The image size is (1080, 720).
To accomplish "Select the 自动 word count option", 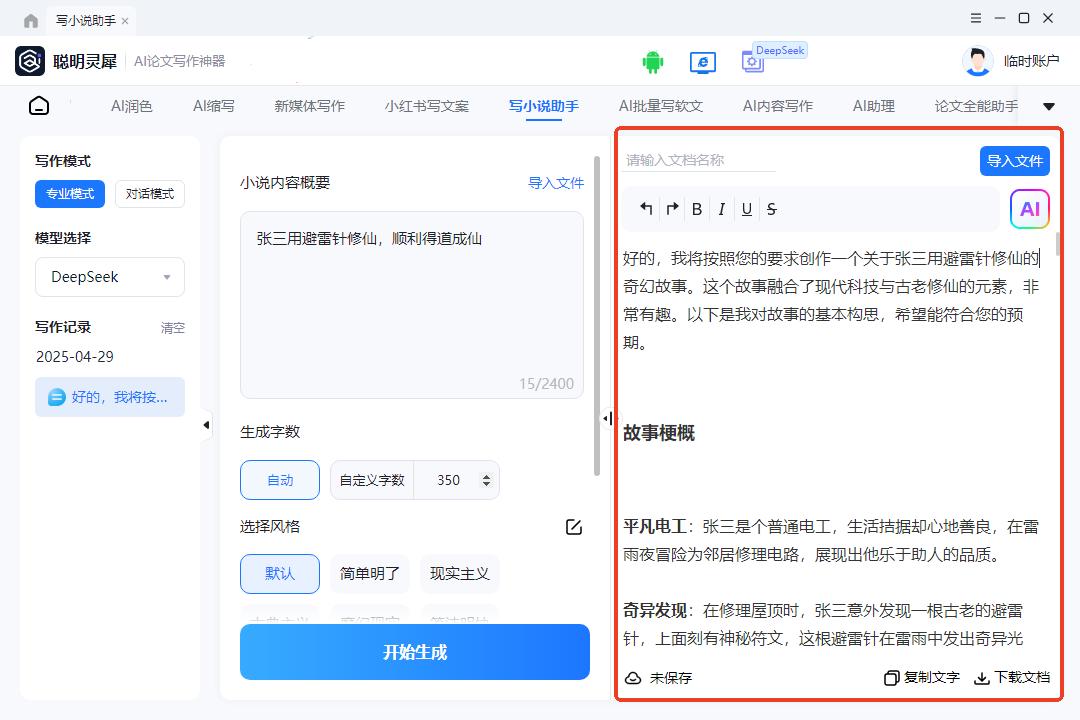I will [x=279, y=480].
